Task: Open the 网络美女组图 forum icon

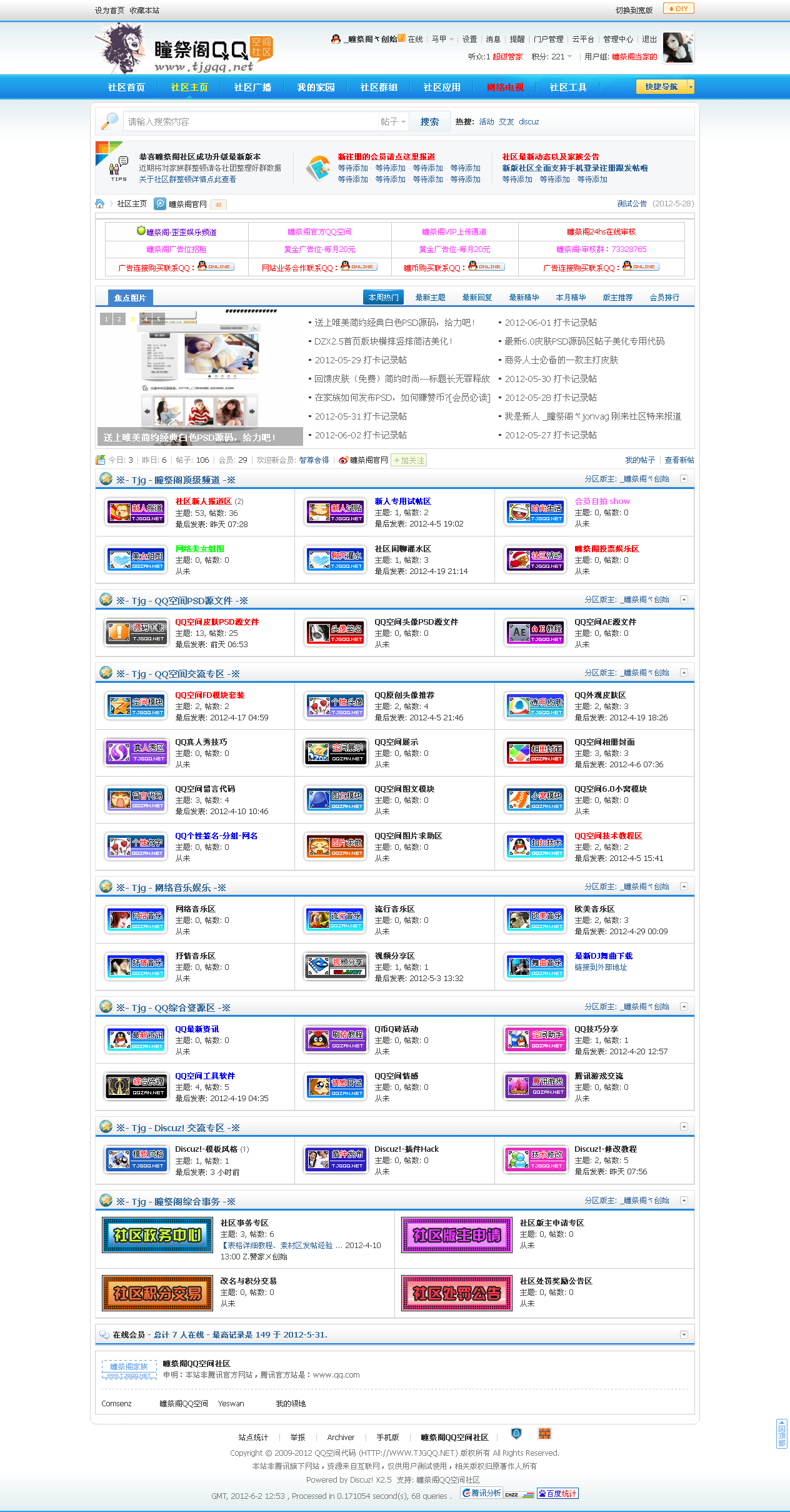Action: point(137,560)
